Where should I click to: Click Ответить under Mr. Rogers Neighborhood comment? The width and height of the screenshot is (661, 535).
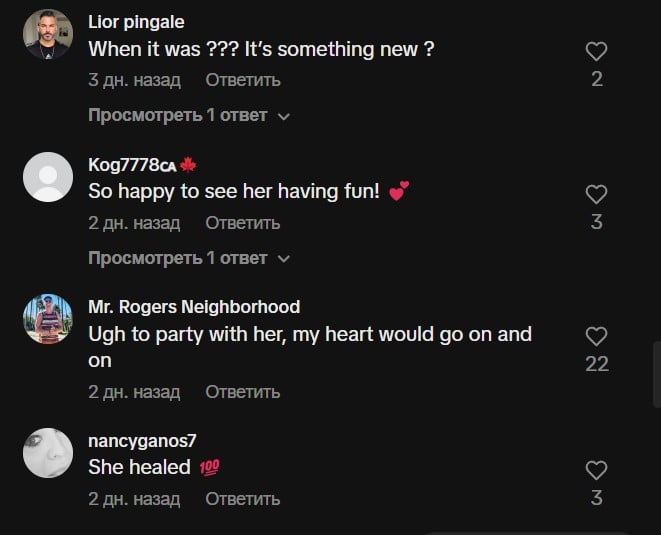pos(243,392)
